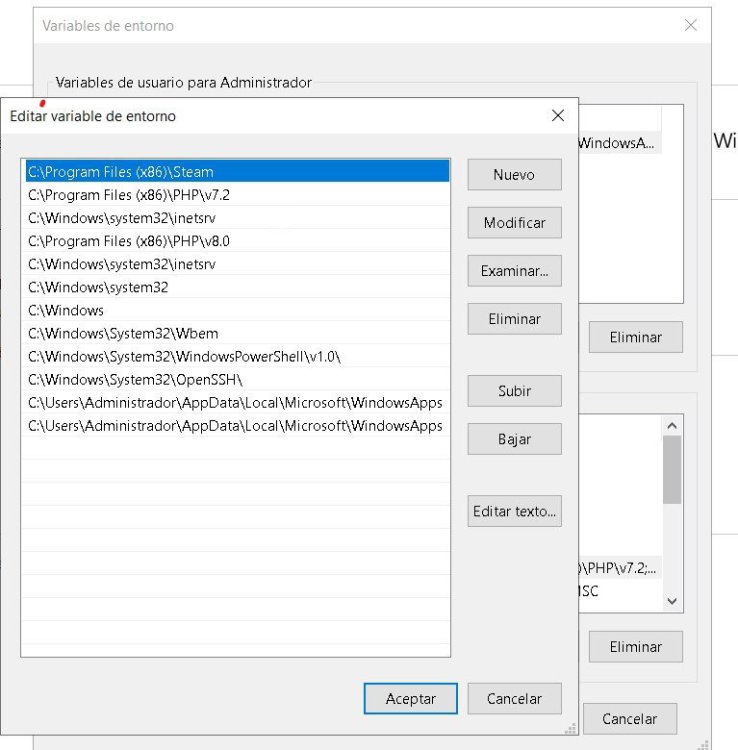
Task: Move the entry up with Subir
Action: pyautogui.click(x=514, y=391)
